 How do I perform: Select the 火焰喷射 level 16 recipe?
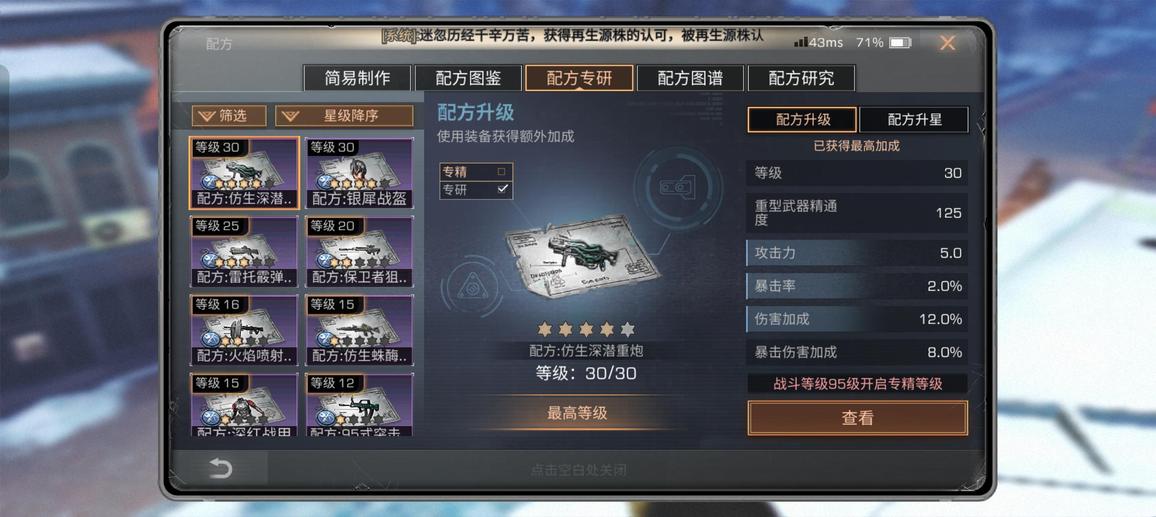click(x=244, y=330)
